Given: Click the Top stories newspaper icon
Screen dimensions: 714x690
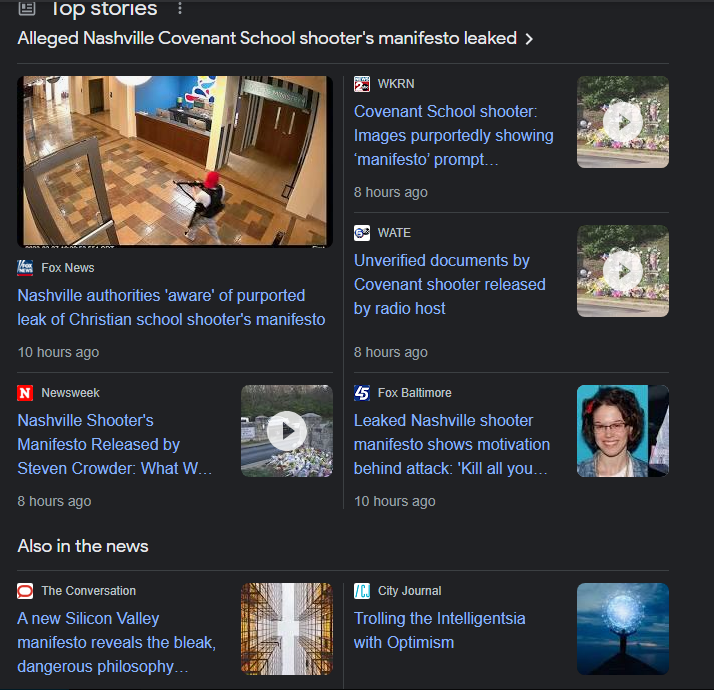Looking at the screenshot, I should 27,8.
